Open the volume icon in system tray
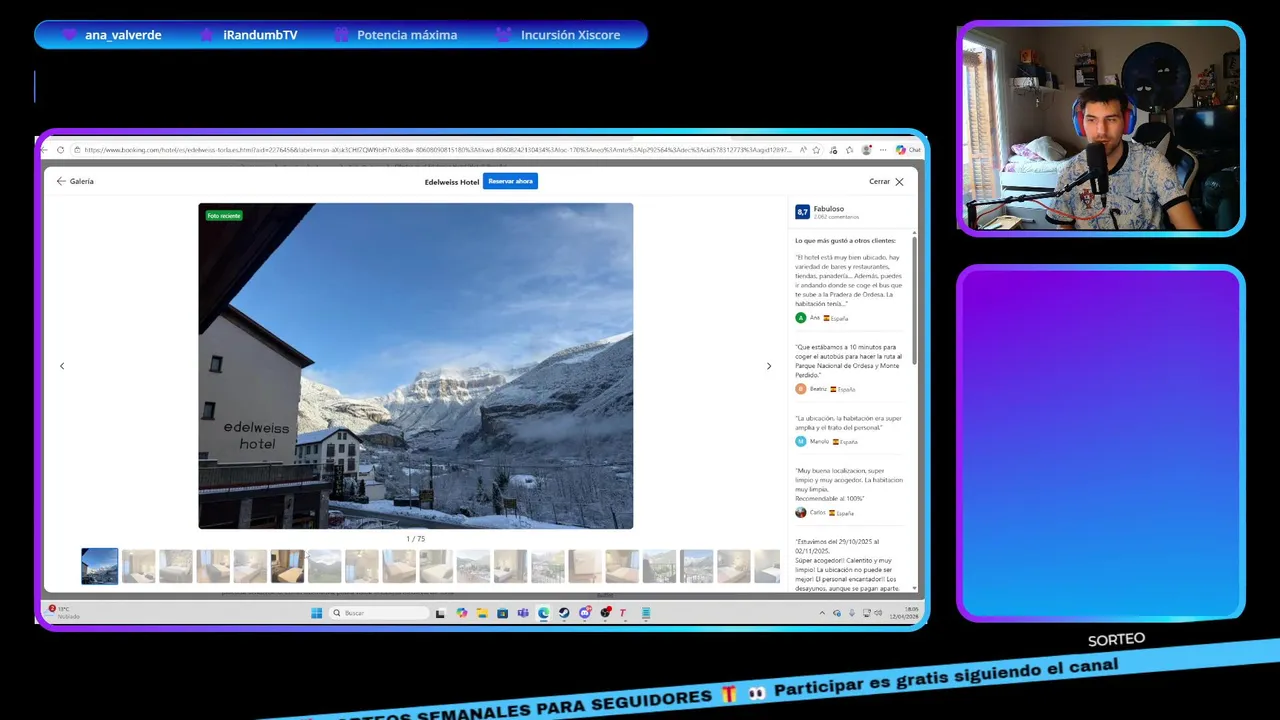 [x=877, y=613]
